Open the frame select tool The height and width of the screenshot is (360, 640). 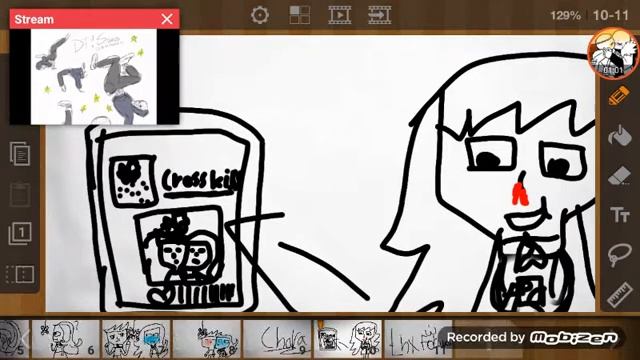[x=20, y=274]
